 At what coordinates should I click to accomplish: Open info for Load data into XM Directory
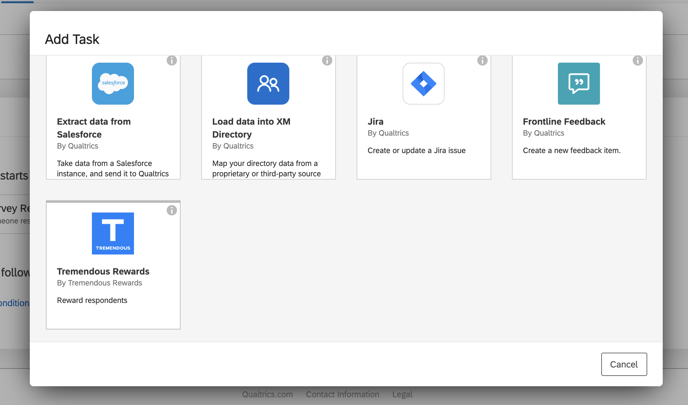(327, 61)
